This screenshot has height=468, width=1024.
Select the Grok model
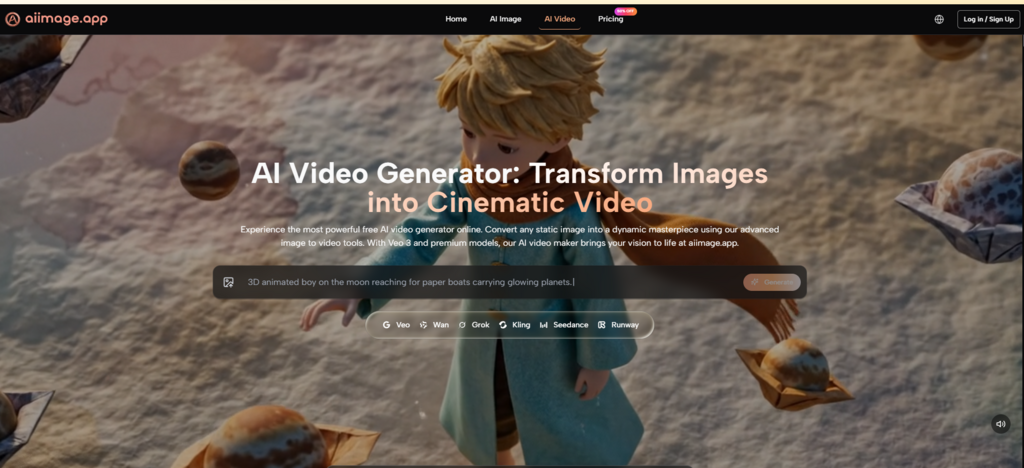pyautogui.click(x=474, y=324)
